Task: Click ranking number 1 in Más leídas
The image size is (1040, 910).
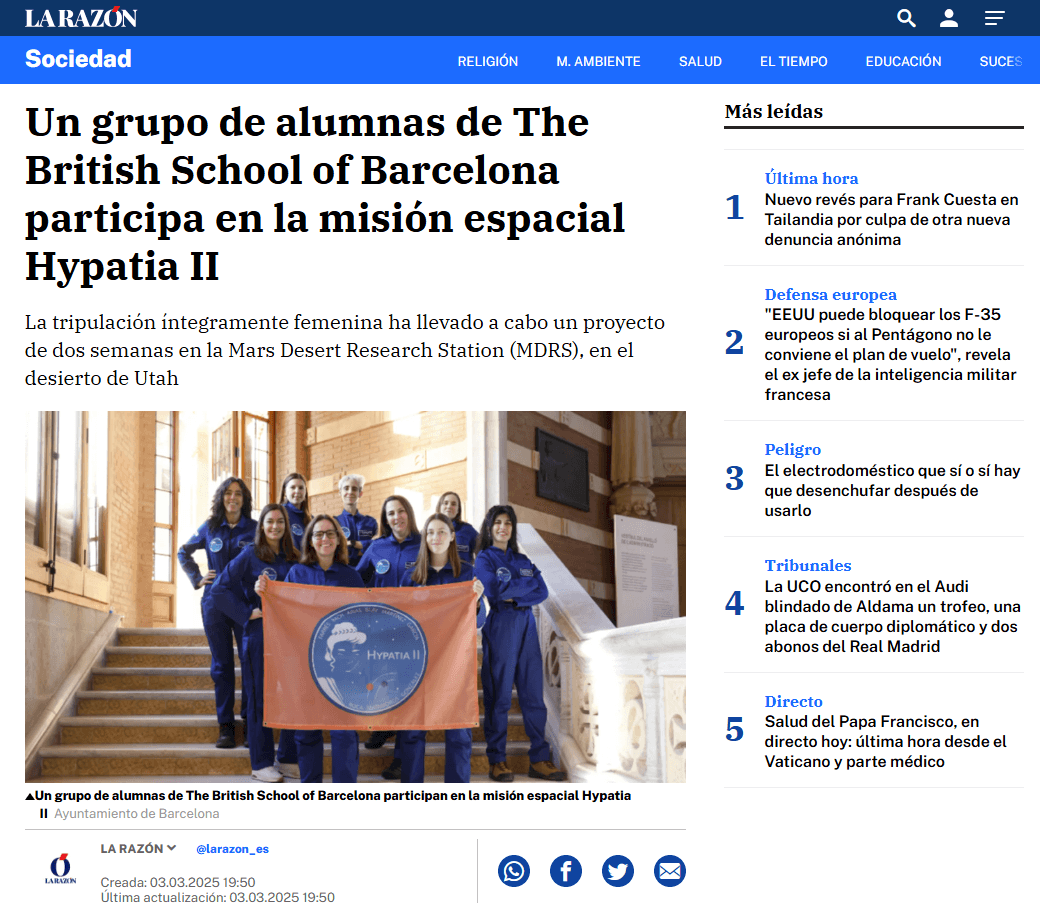Action: [x=734, y=207]
